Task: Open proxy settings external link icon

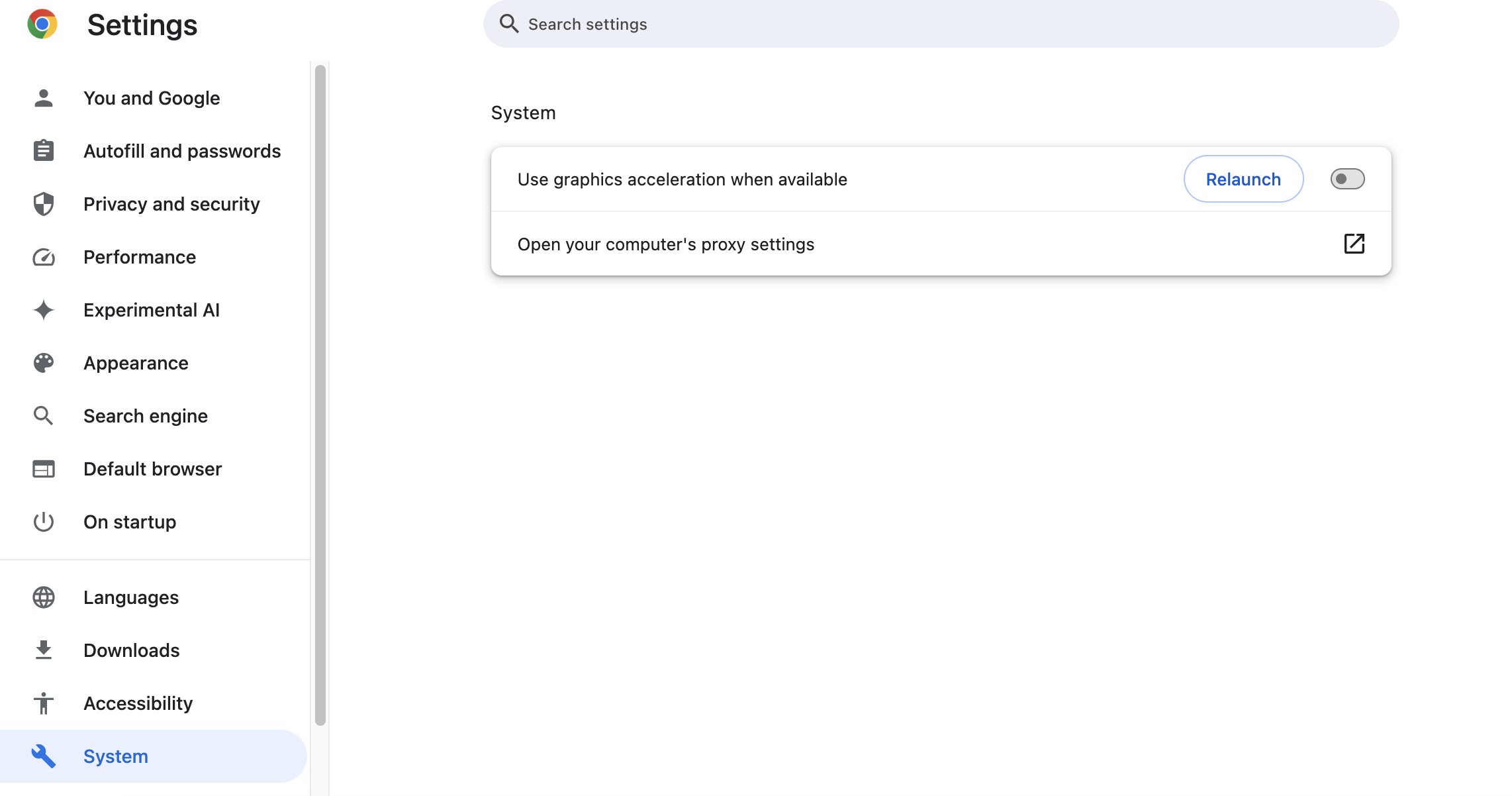Action: click(1354, 244)
